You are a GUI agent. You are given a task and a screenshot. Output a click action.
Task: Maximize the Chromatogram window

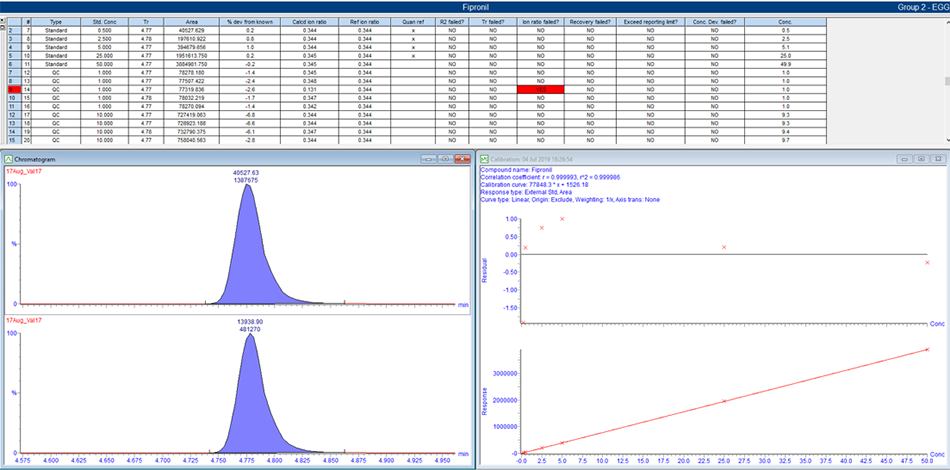443,159
